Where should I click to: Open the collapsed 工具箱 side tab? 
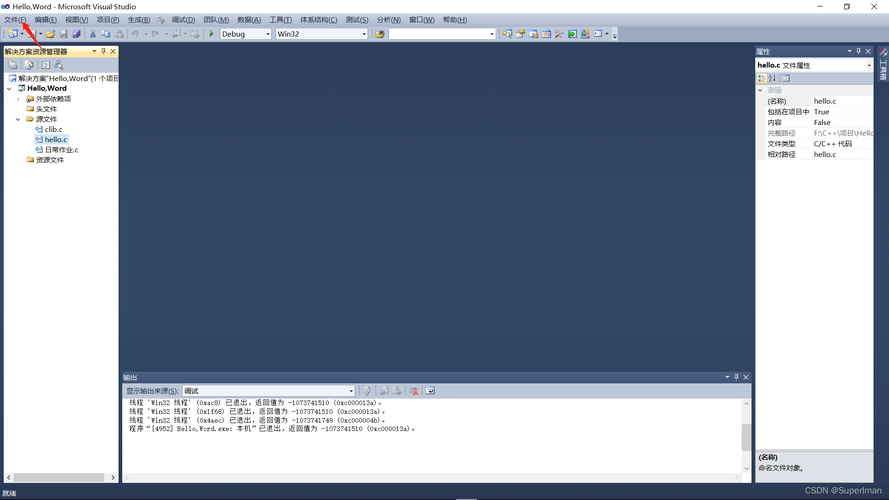[883, 65]
